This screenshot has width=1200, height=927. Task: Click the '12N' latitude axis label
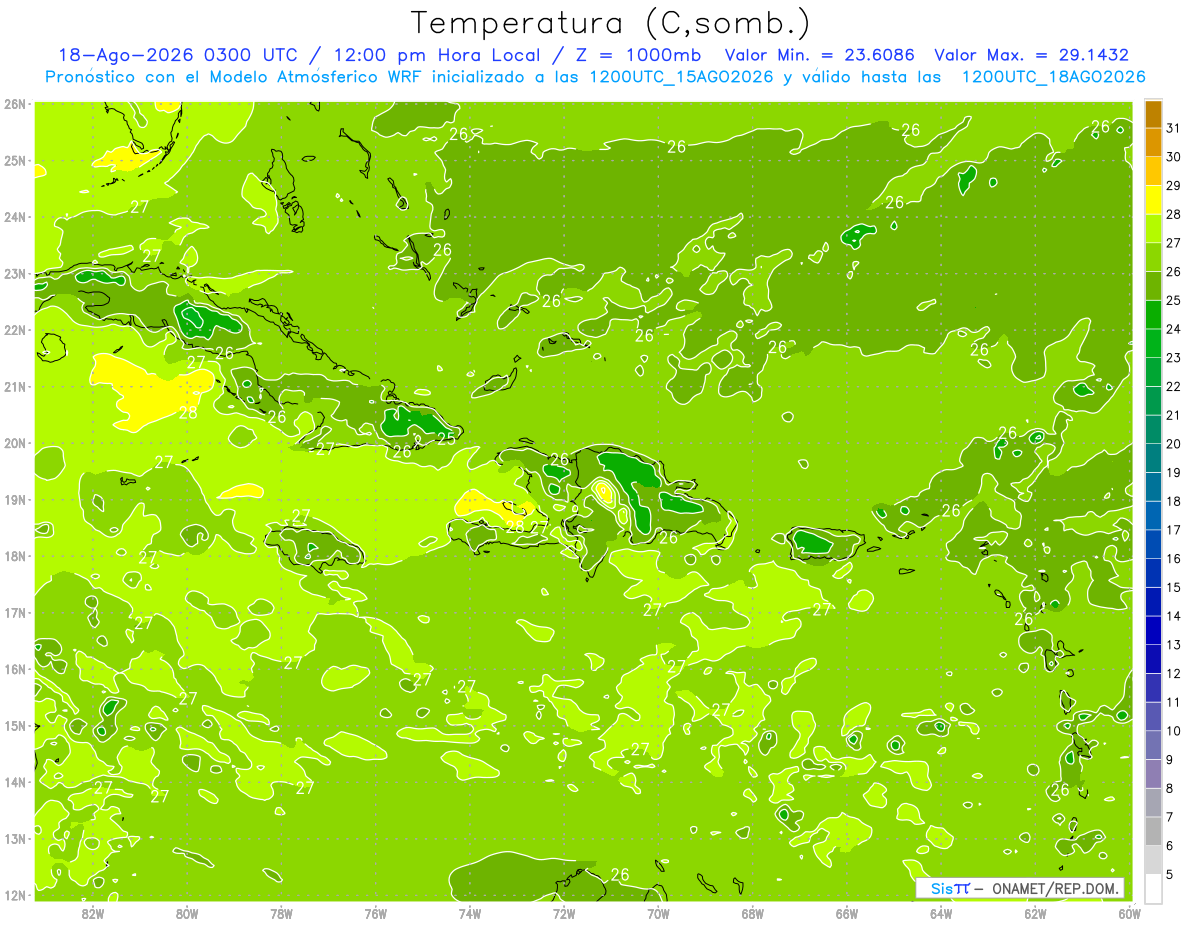tap(14, 895)
